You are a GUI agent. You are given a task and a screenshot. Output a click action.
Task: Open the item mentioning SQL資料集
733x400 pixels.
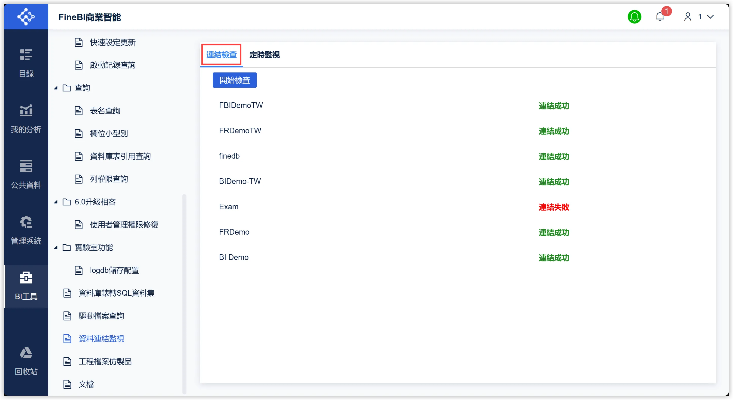pyautogui.click(x=116, y=293)
